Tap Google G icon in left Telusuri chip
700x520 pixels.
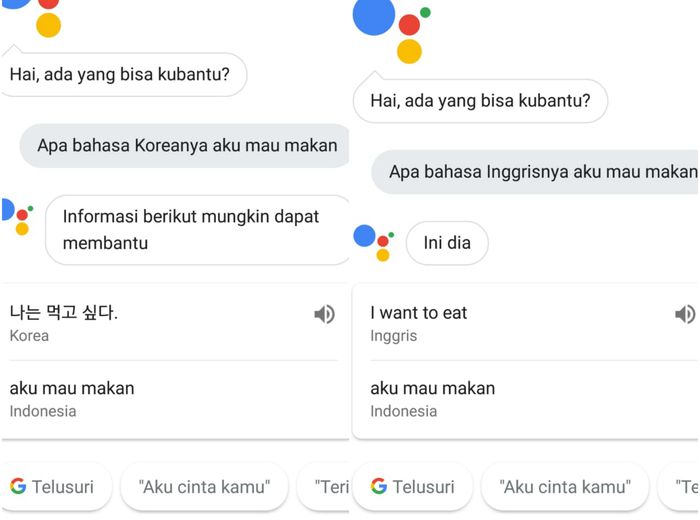tap(18, 486)
